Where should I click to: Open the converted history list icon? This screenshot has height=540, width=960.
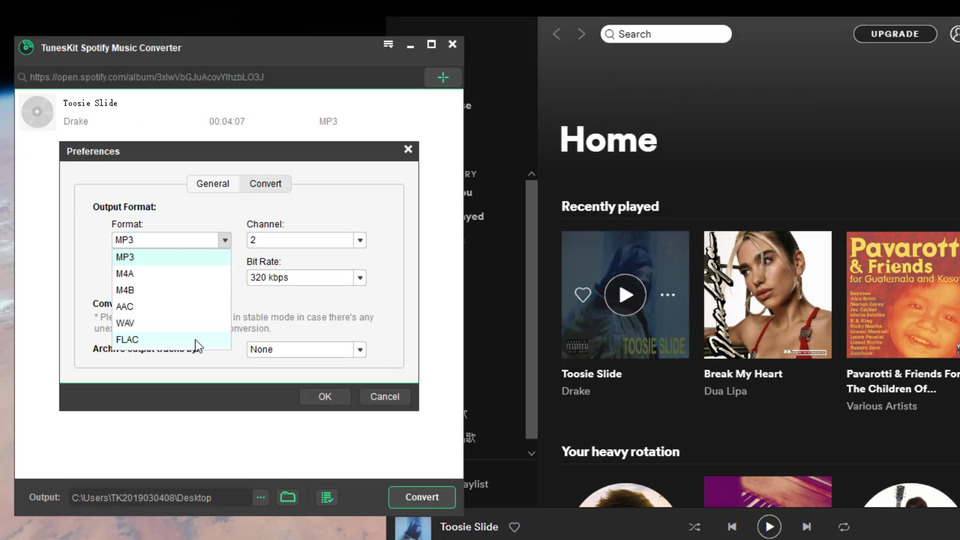pos(327,497)
